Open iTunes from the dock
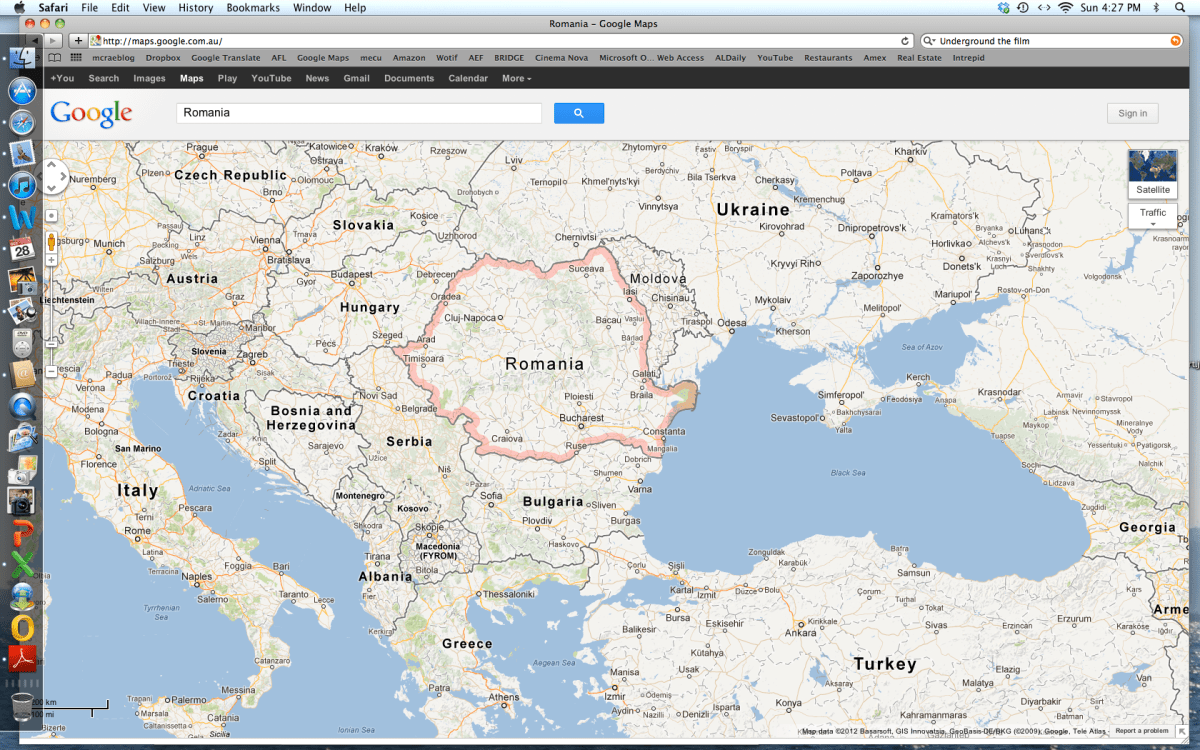 [x=22, y=185]
